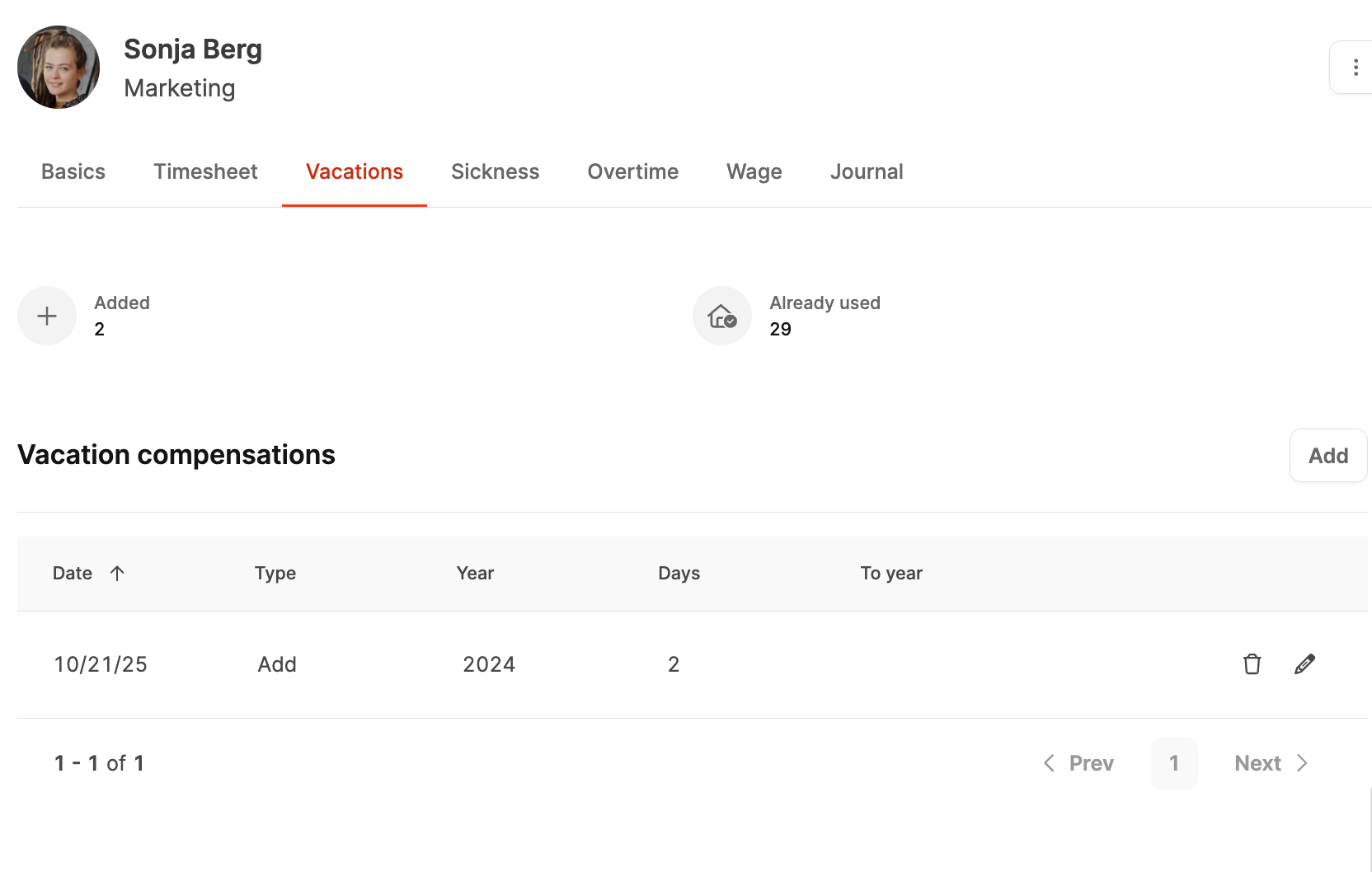Screen dimensions: 1372x872
Task: Open the Wage tab
Action: point(754,171)
